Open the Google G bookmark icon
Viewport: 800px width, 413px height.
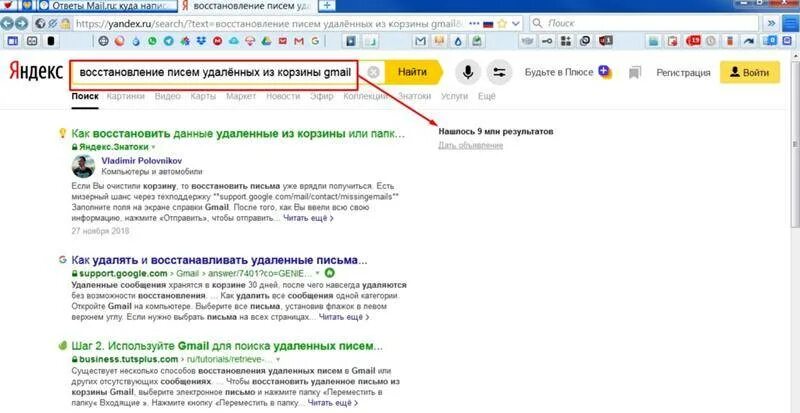tap(315, 41)
